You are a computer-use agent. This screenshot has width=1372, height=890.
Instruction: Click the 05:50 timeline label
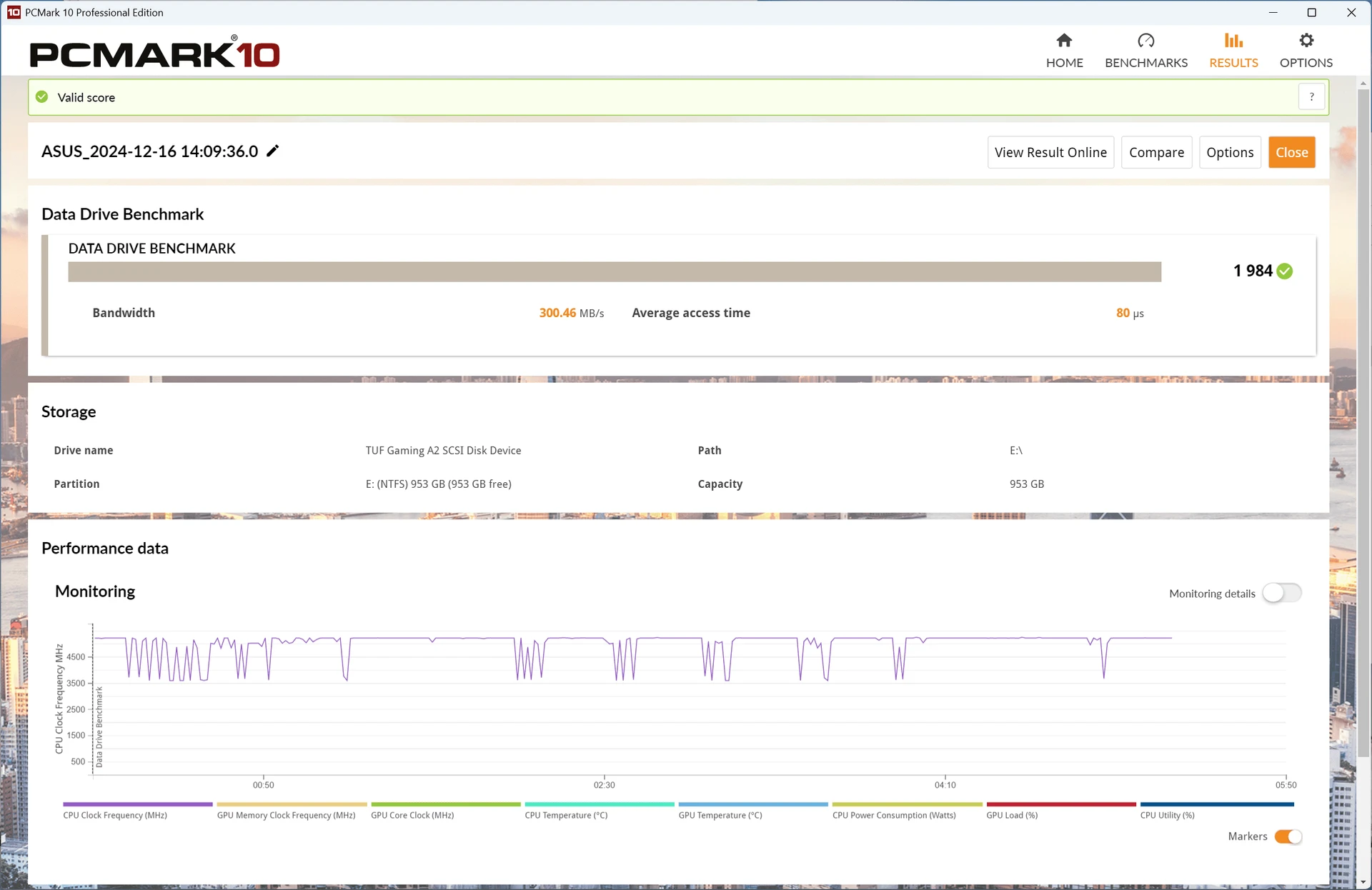pyautogui.click(x=1286, y=784)
